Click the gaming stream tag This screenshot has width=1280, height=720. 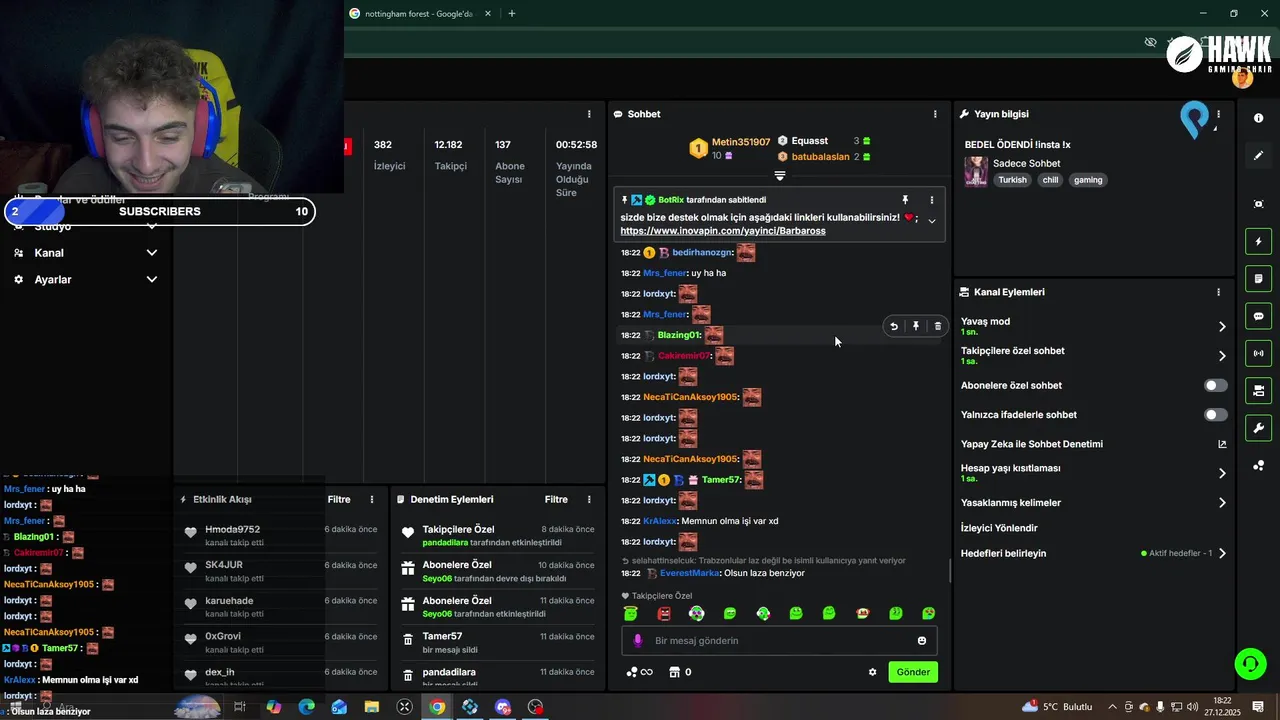tap(1088, 180)
